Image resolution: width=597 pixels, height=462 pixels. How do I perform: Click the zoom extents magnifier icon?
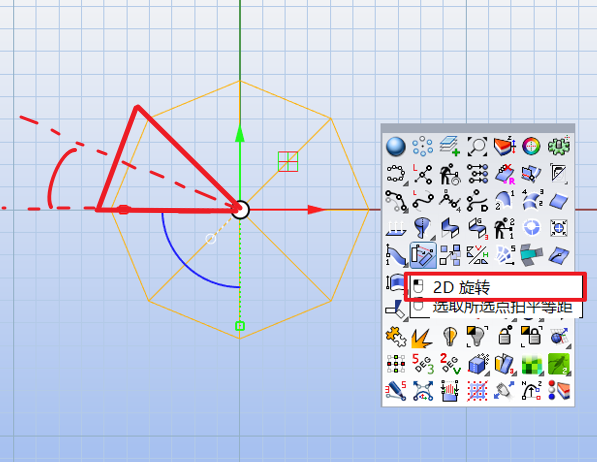pos(477,146)
